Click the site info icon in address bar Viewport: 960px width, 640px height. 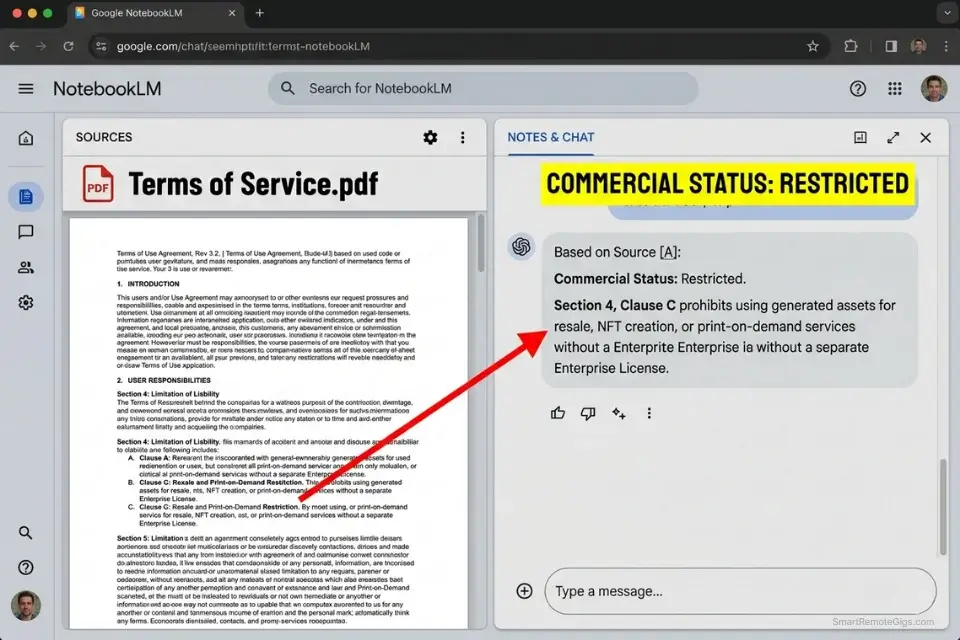(102, 47)
